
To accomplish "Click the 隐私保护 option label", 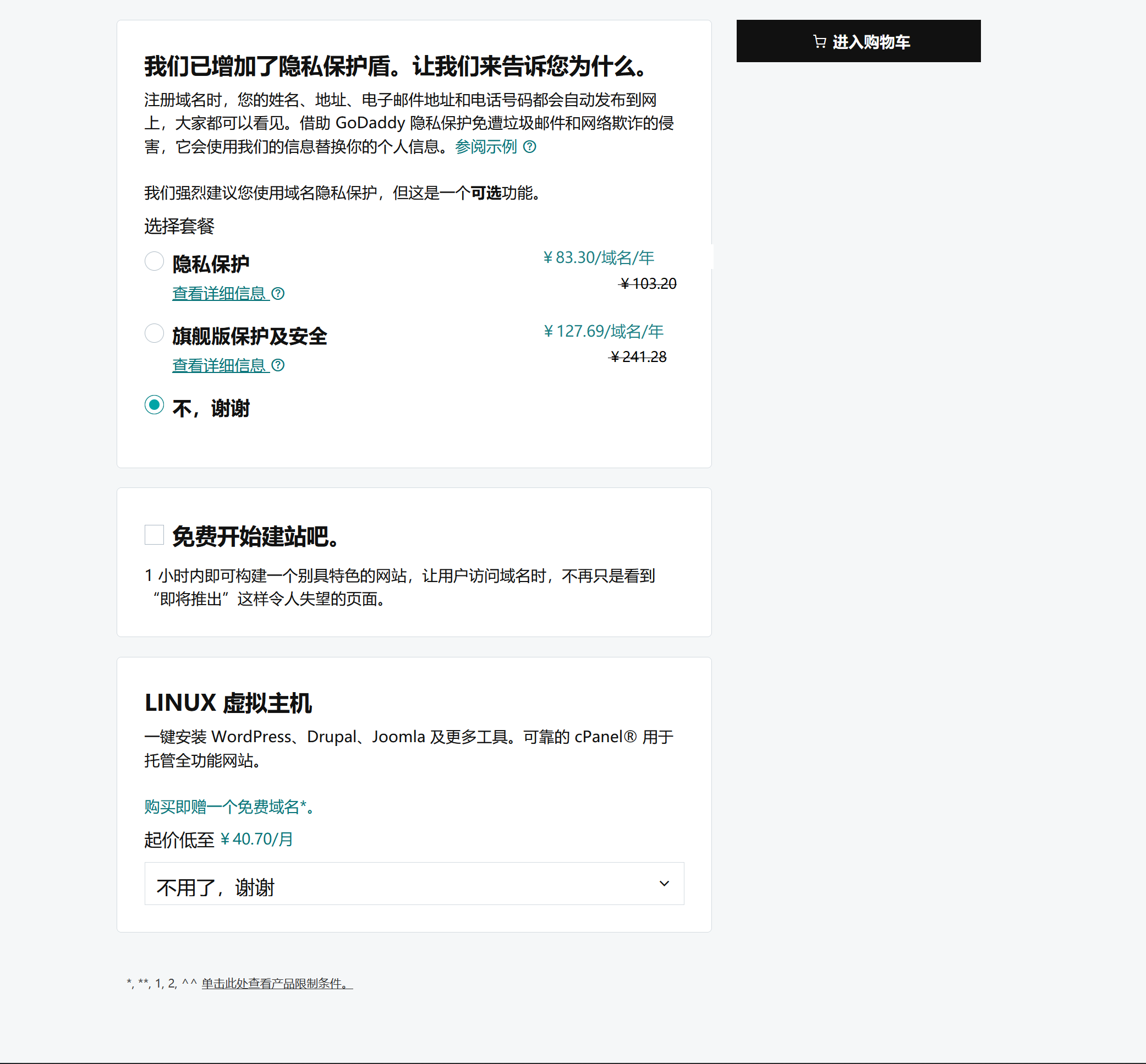I will [x=211, y=264].
